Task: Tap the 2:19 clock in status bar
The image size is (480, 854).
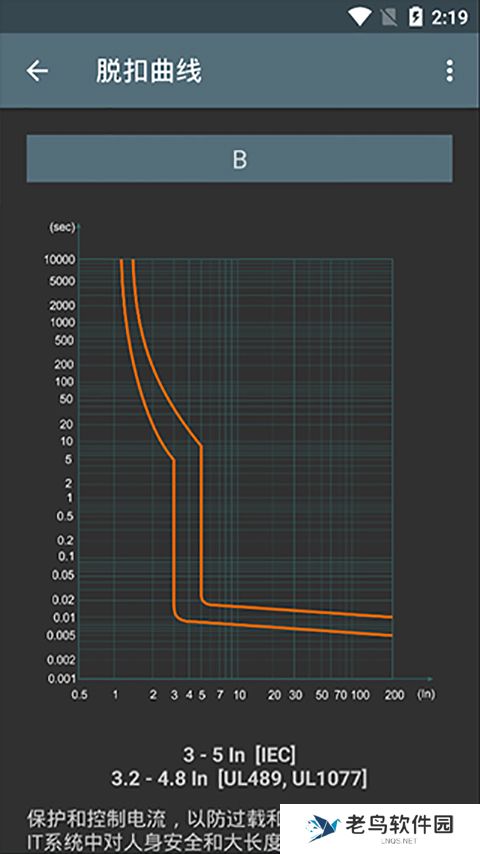Action: tap(449, 17)
